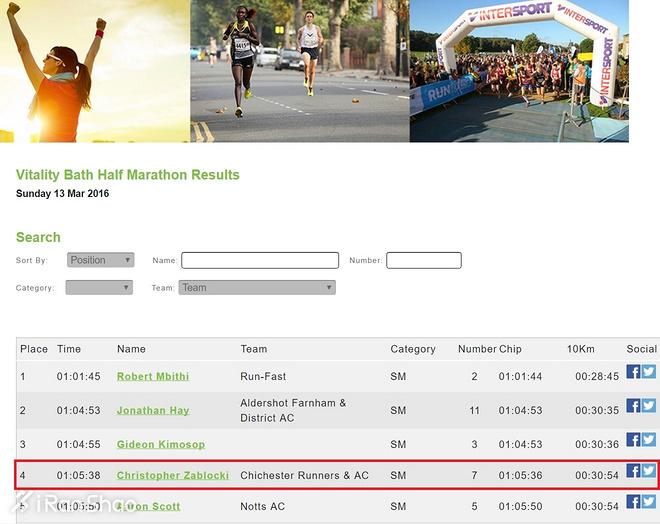Screen dimensions: 660x524
Task: Focus the Name search field
Action: [x=260, y=260]
